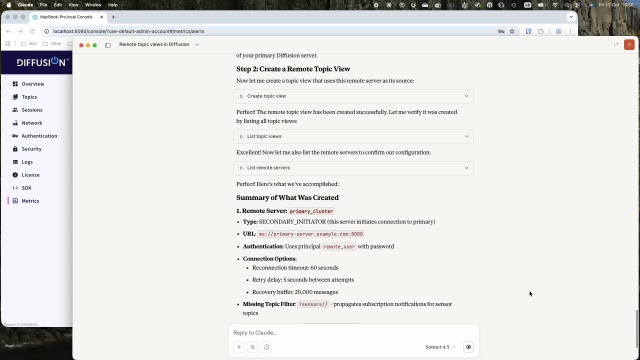
Task: Click the attach plus icon in reply box
Action: [x=239, y=347]
